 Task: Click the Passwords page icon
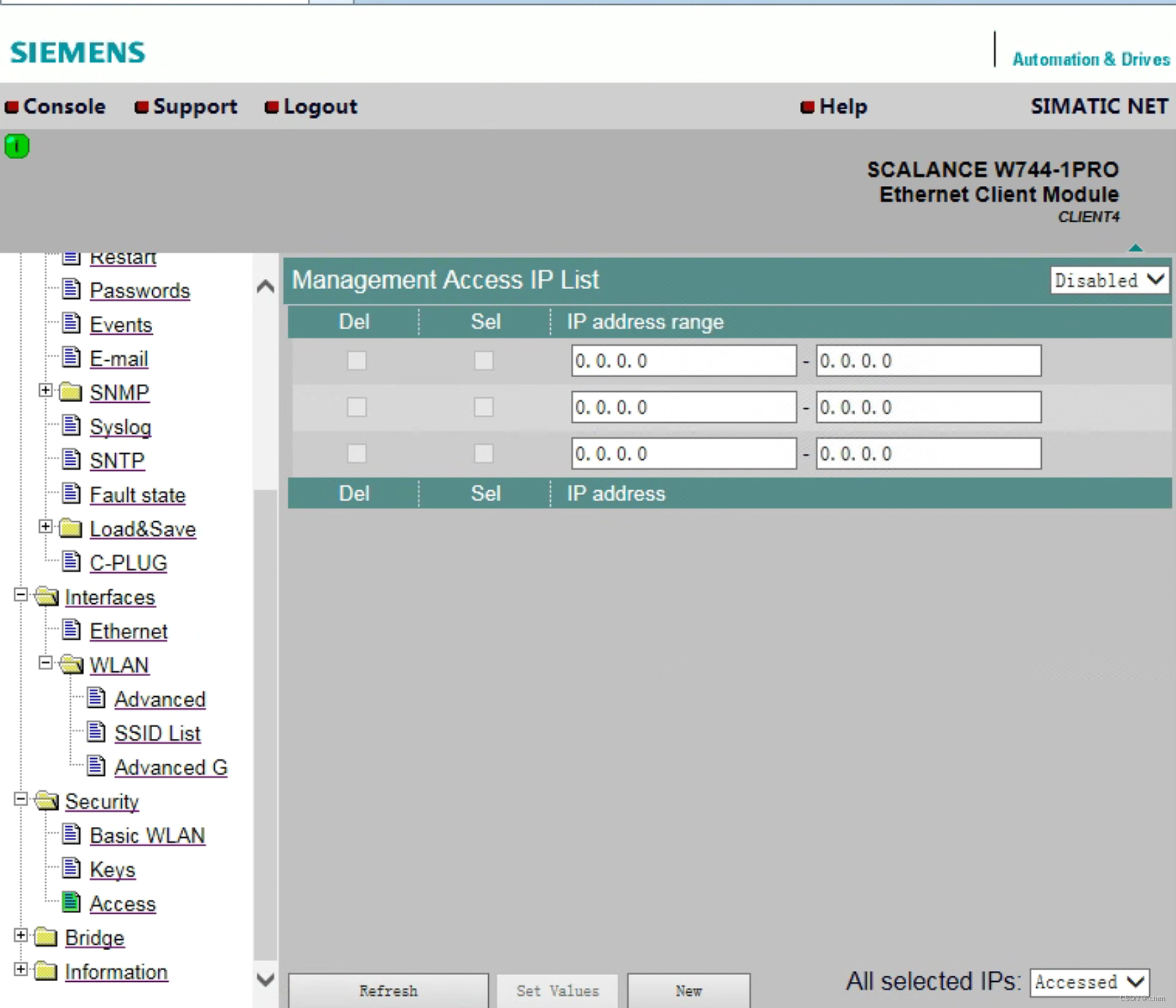71,289
